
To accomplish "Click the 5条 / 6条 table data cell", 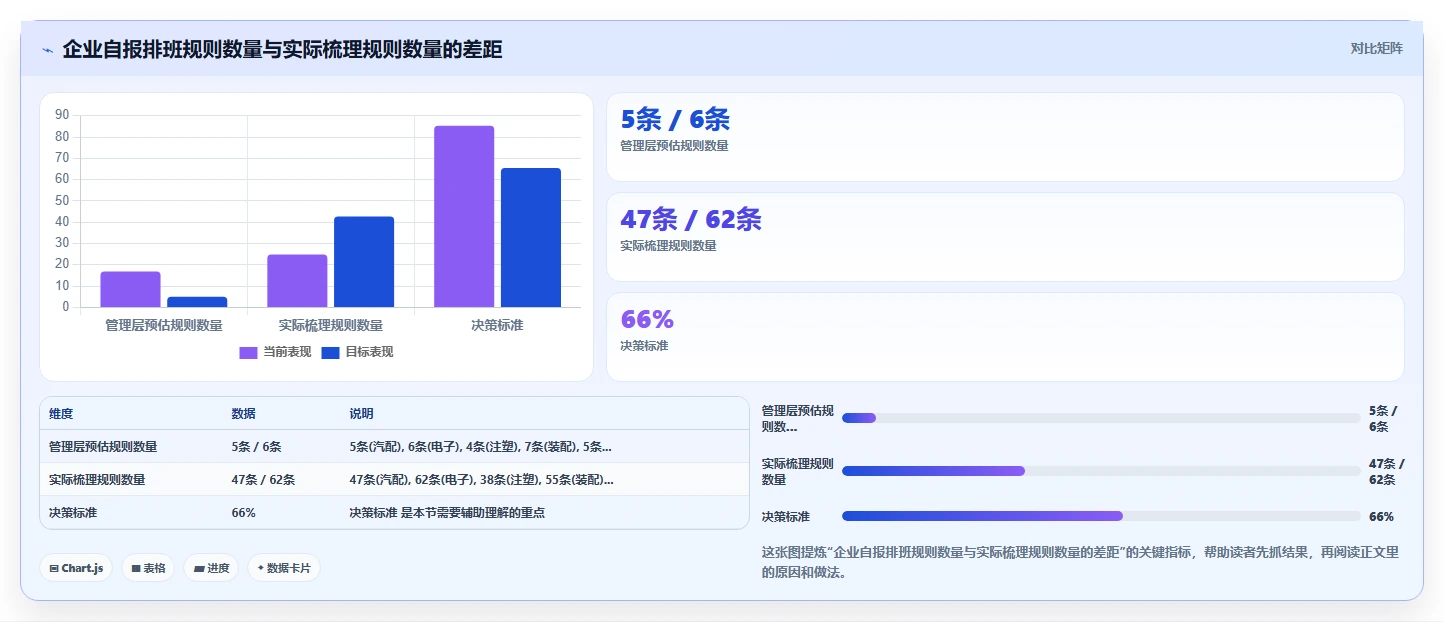I will [x=256, y=447].
